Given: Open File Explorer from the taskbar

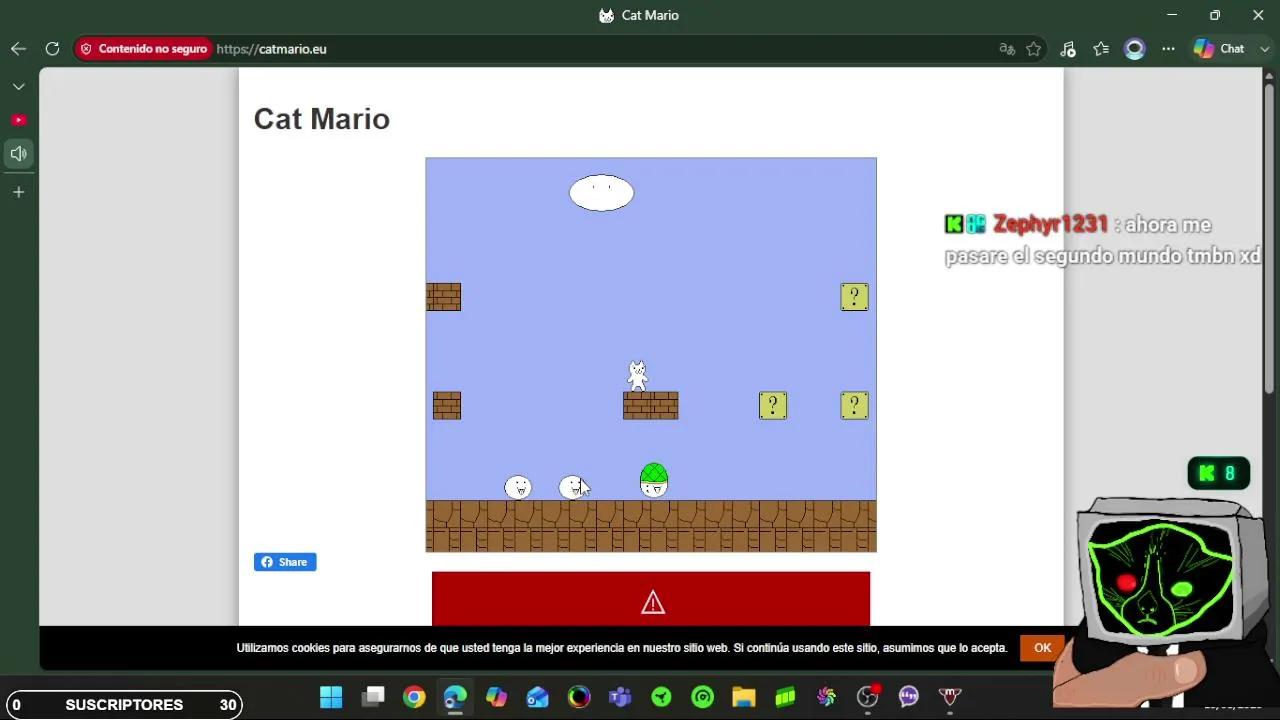Looking at the screenshot, I should click(x=744, y=697).
